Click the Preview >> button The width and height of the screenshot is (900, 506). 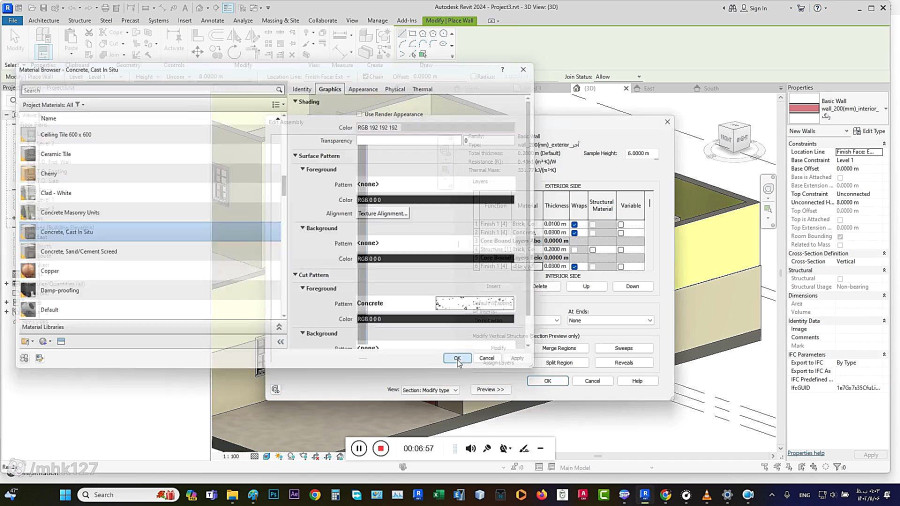click(490, 390)
